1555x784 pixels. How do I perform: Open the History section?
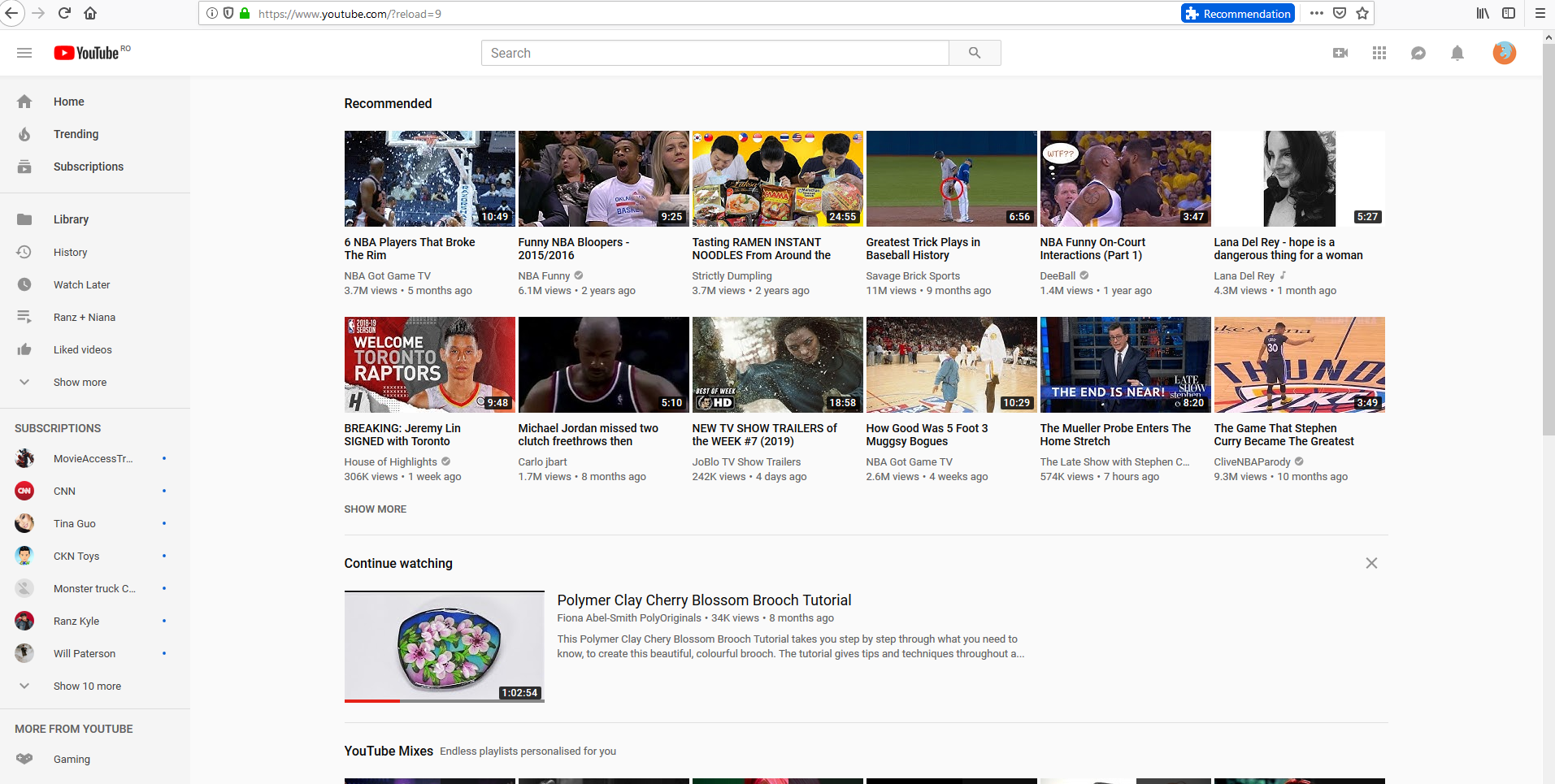71,252
